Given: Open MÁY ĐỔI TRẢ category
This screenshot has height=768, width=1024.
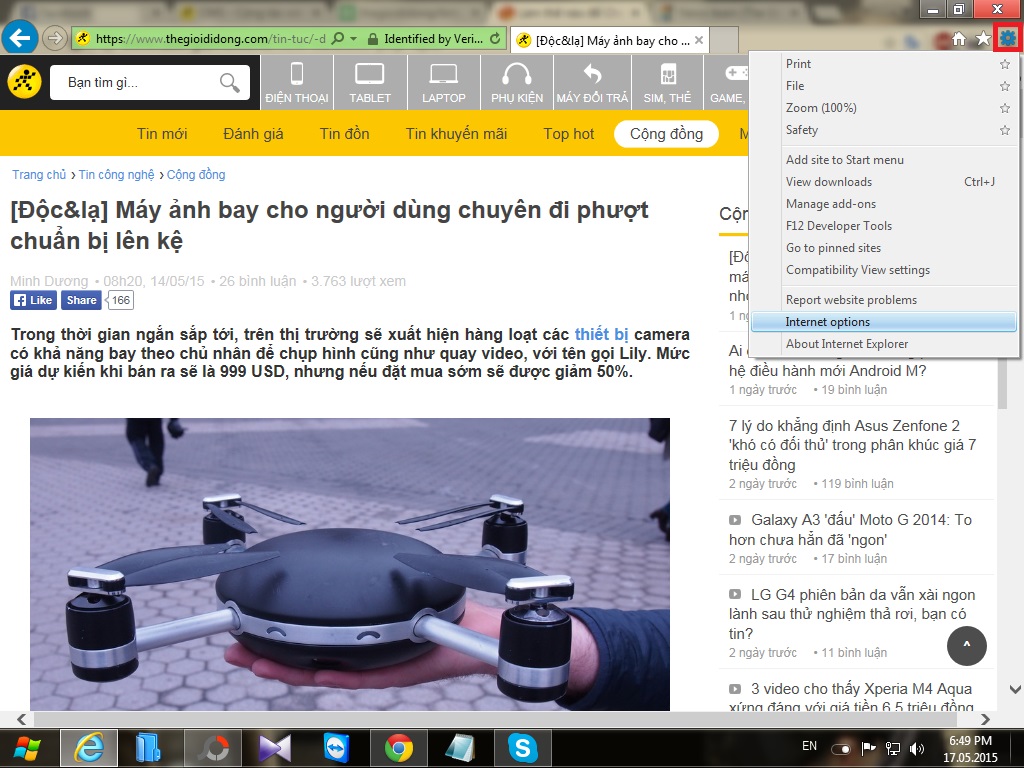Looking at the screenshot, I should (x=592, y=82).
